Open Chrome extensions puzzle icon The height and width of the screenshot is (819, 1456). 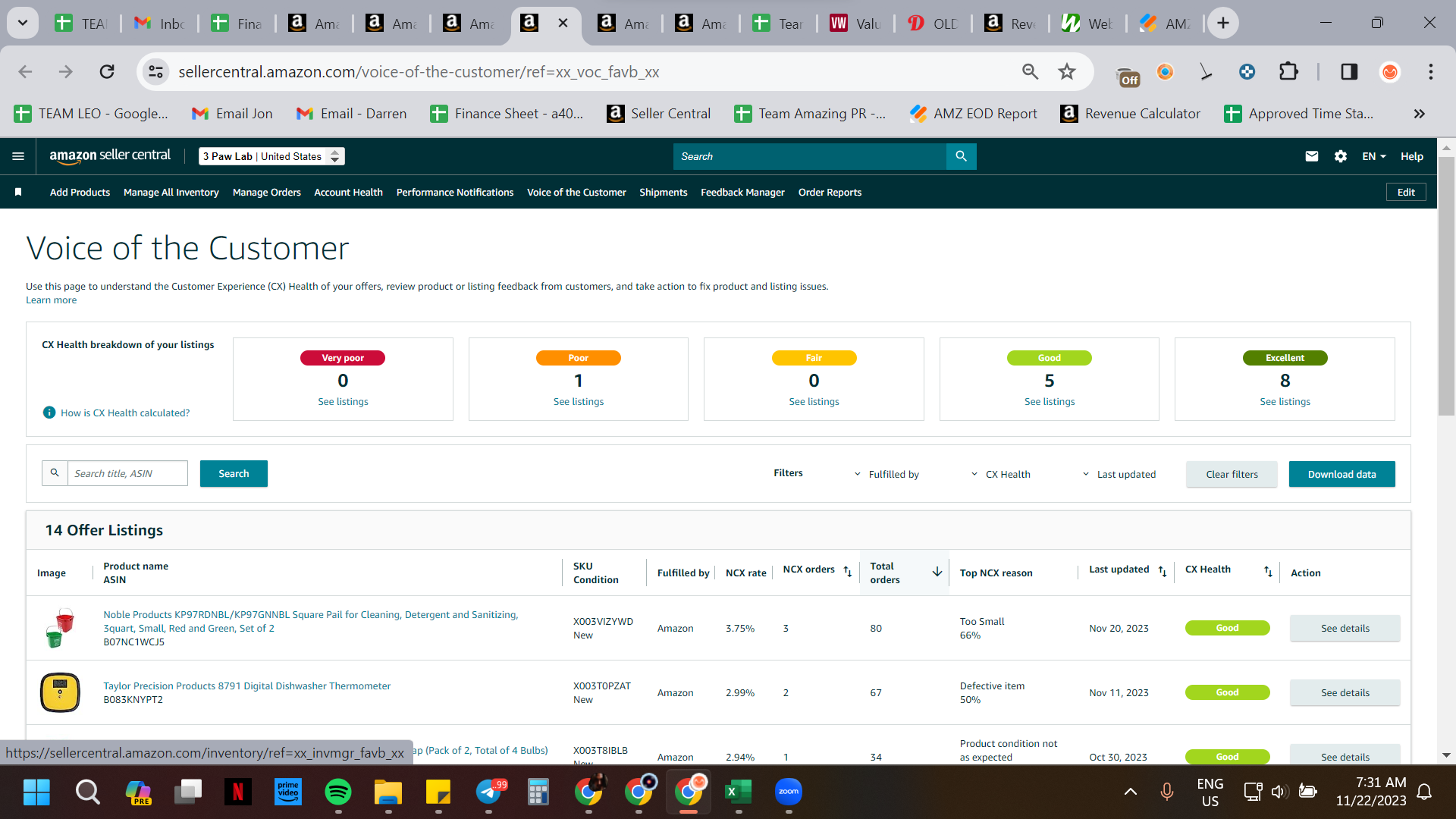1288,72
